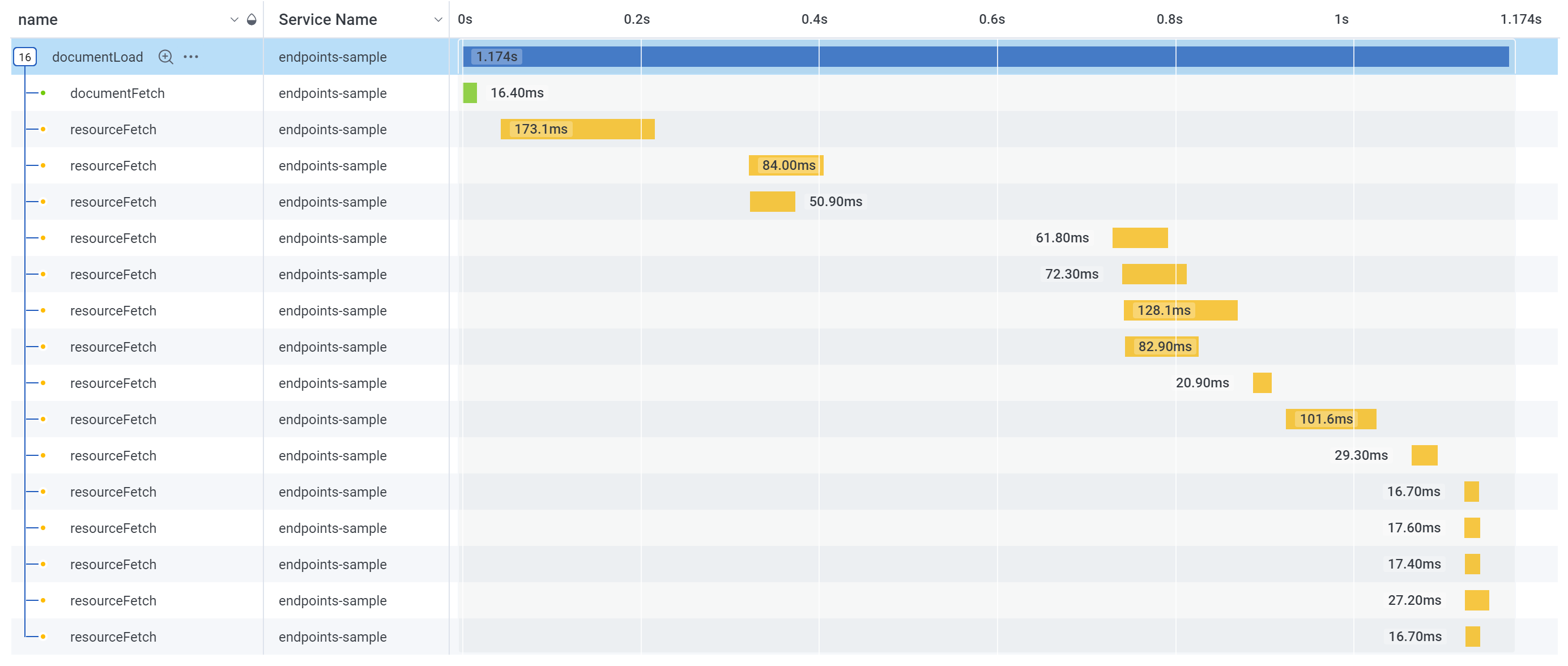Viewport: 1568px width, 666px height.
Task: Click the bar labeled 29.30ms
Action: 1424,455
